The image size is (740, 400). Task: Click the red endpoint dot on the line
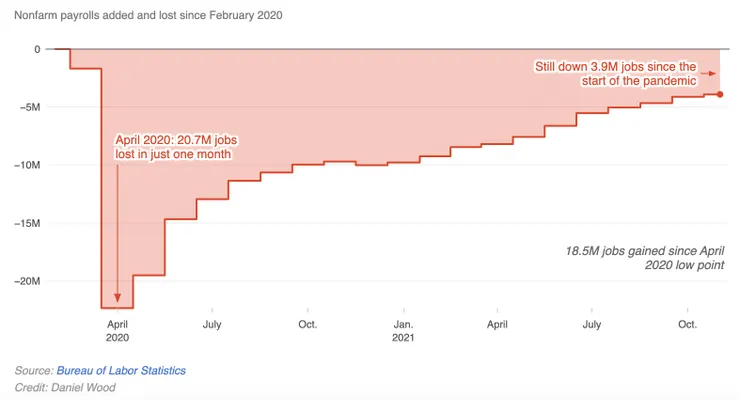720,95
